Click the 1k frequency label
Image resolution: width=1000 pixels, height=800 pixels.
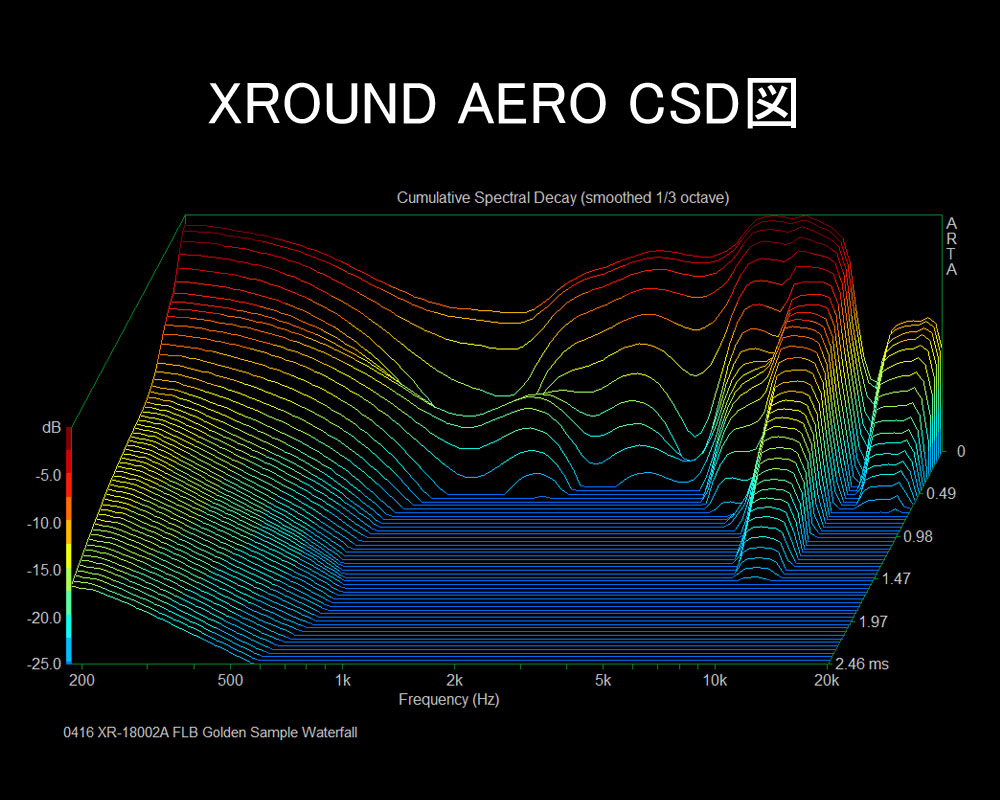343,680
